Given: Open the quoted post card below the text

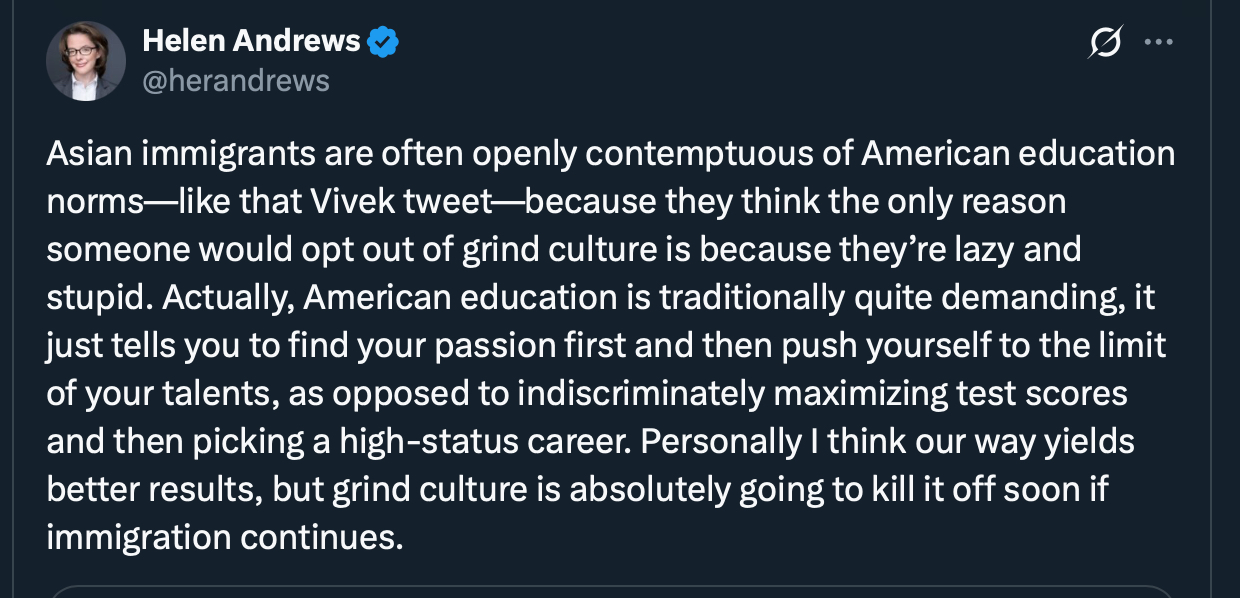Looking at the screenshot, I should point(610,591).
